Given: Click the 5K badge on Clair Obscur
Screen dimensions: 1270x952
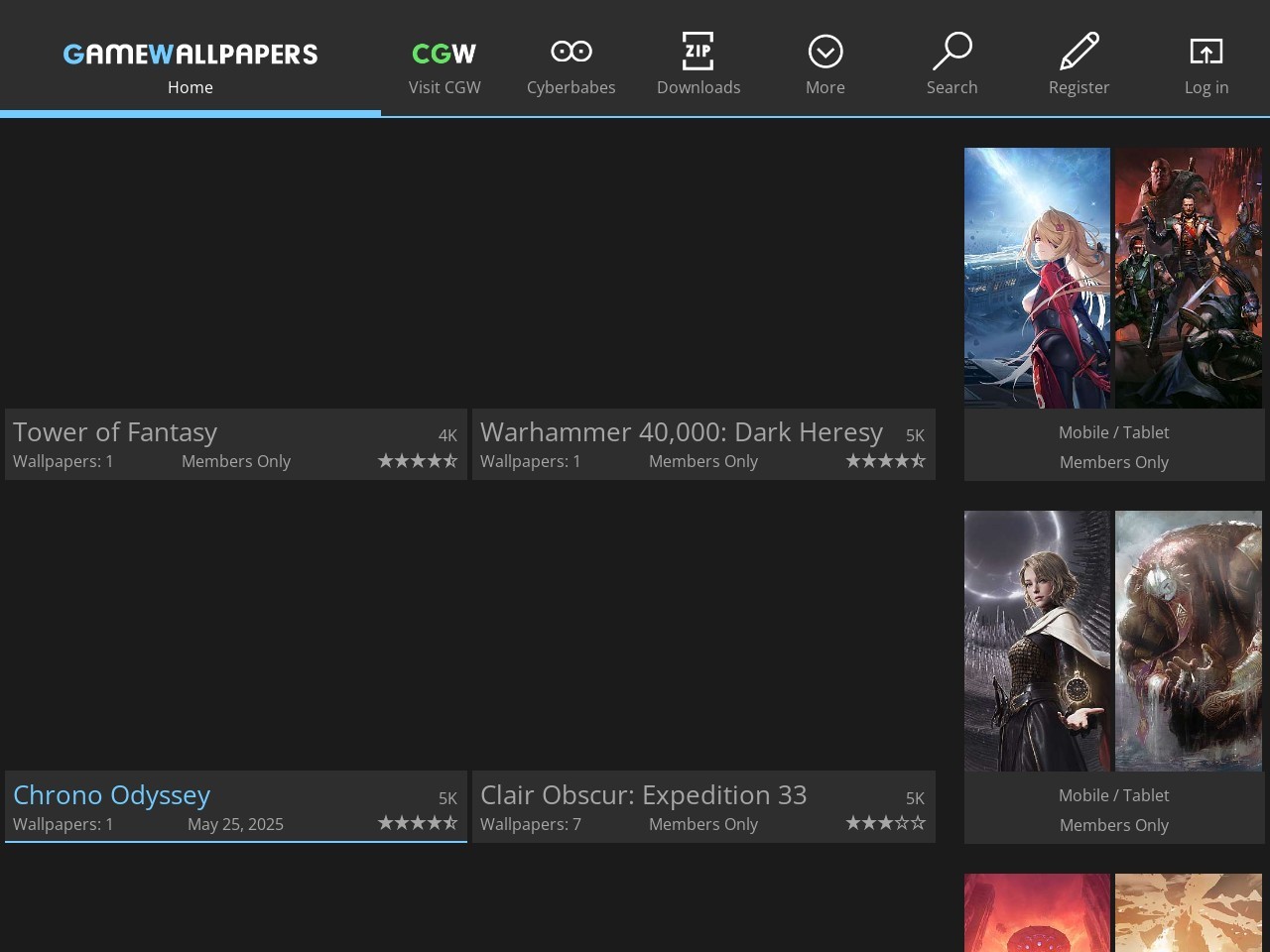Looking at the screenshot, I should point(915,798).
